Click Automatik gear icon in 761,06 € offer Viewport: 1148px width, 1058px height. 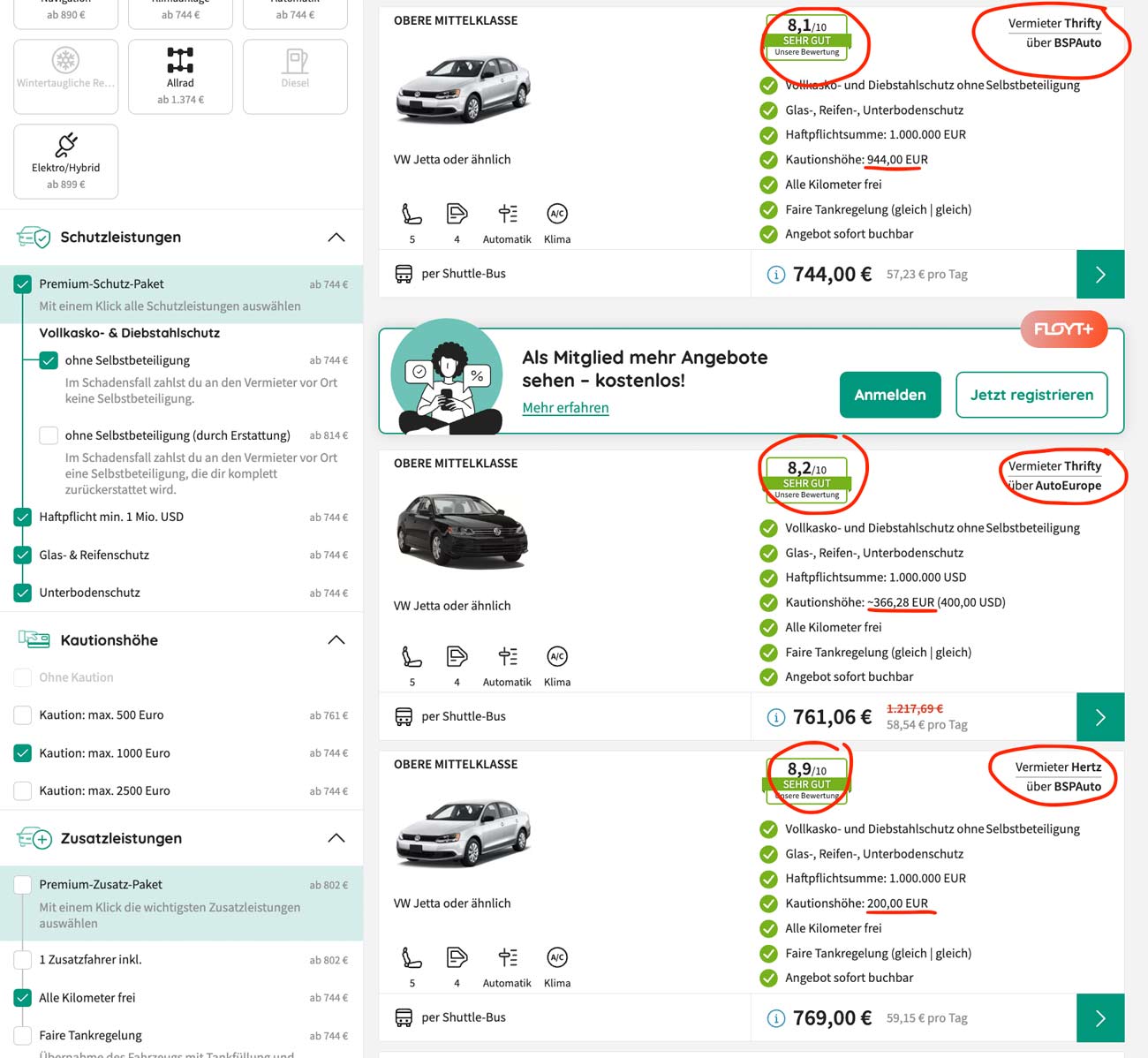pos(507,656)
